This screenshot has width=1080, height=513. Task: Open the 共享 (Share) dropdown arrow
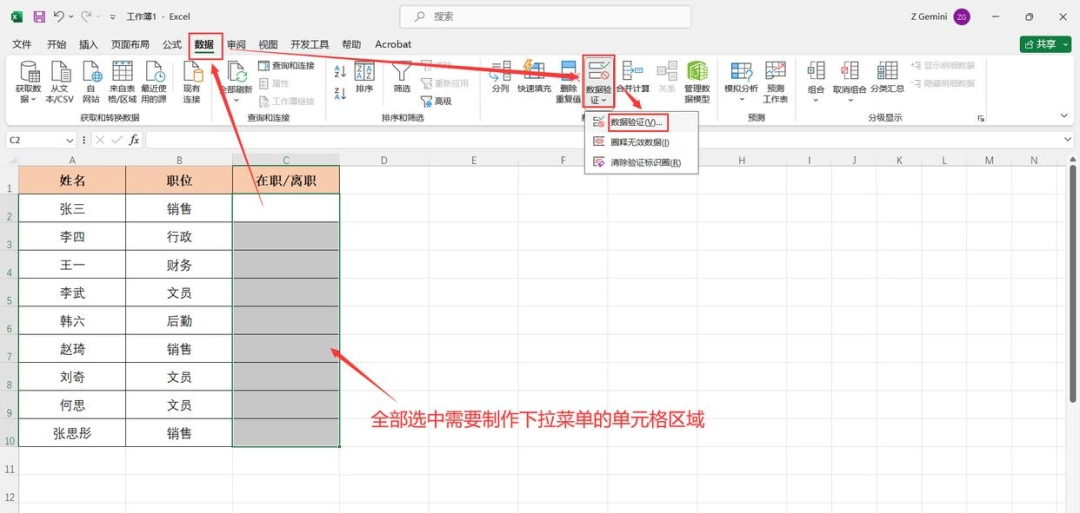[1065, 44]
